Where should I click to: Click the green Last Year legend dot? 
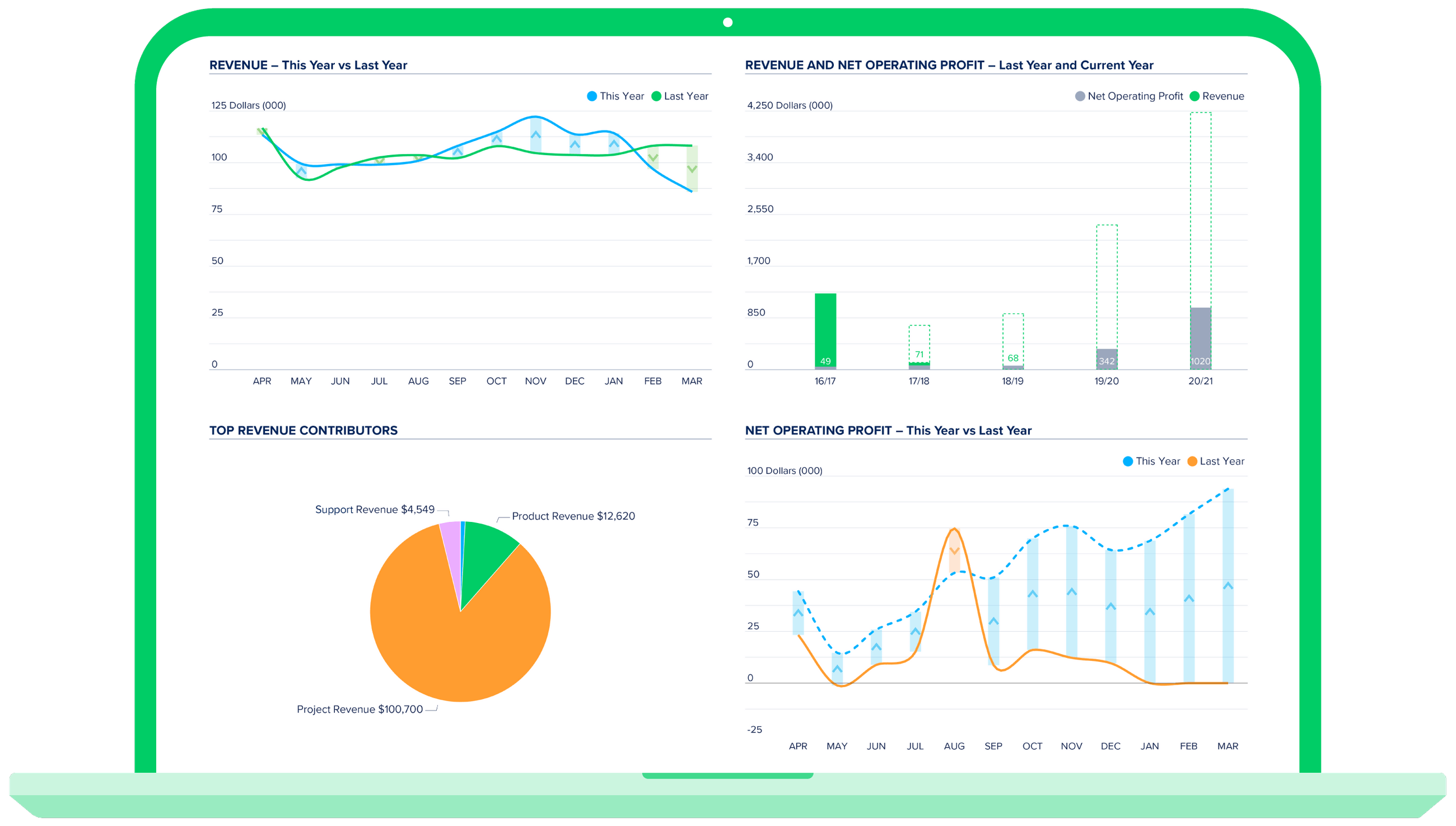657,96
